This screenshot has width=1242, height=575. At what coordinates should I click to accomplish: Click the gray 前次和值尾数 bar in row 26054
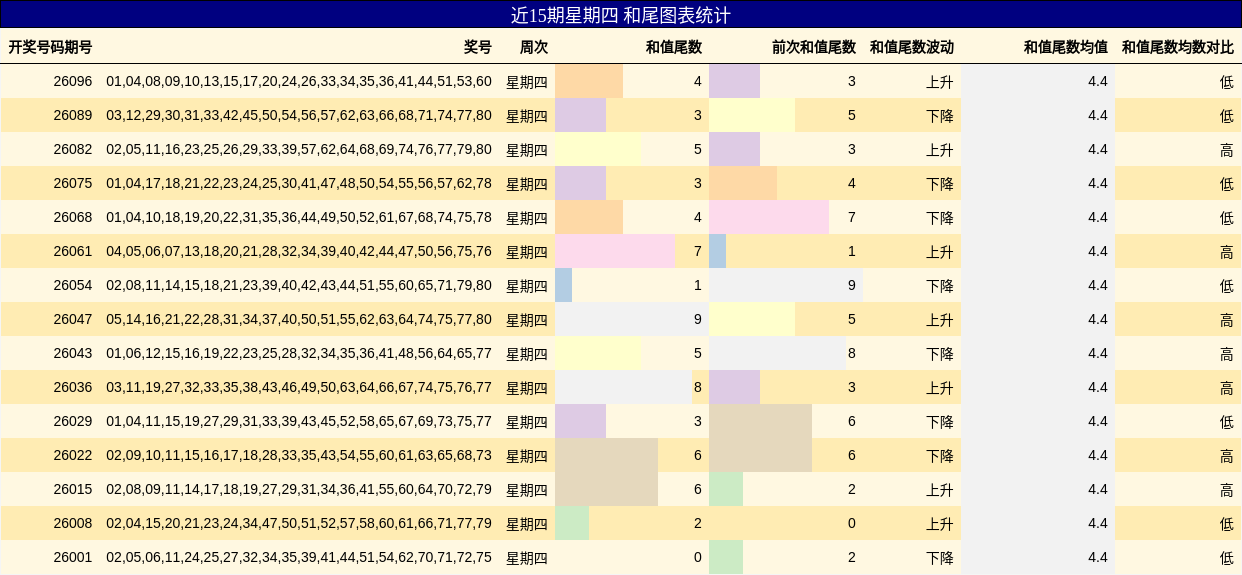[786, 285]
